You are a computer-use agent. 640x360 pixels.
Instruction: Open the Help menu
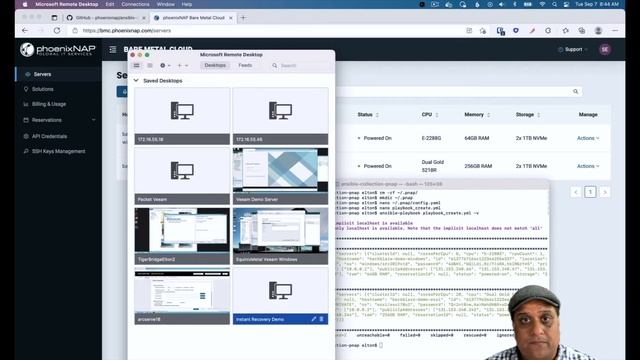click(x=187, y=4)
